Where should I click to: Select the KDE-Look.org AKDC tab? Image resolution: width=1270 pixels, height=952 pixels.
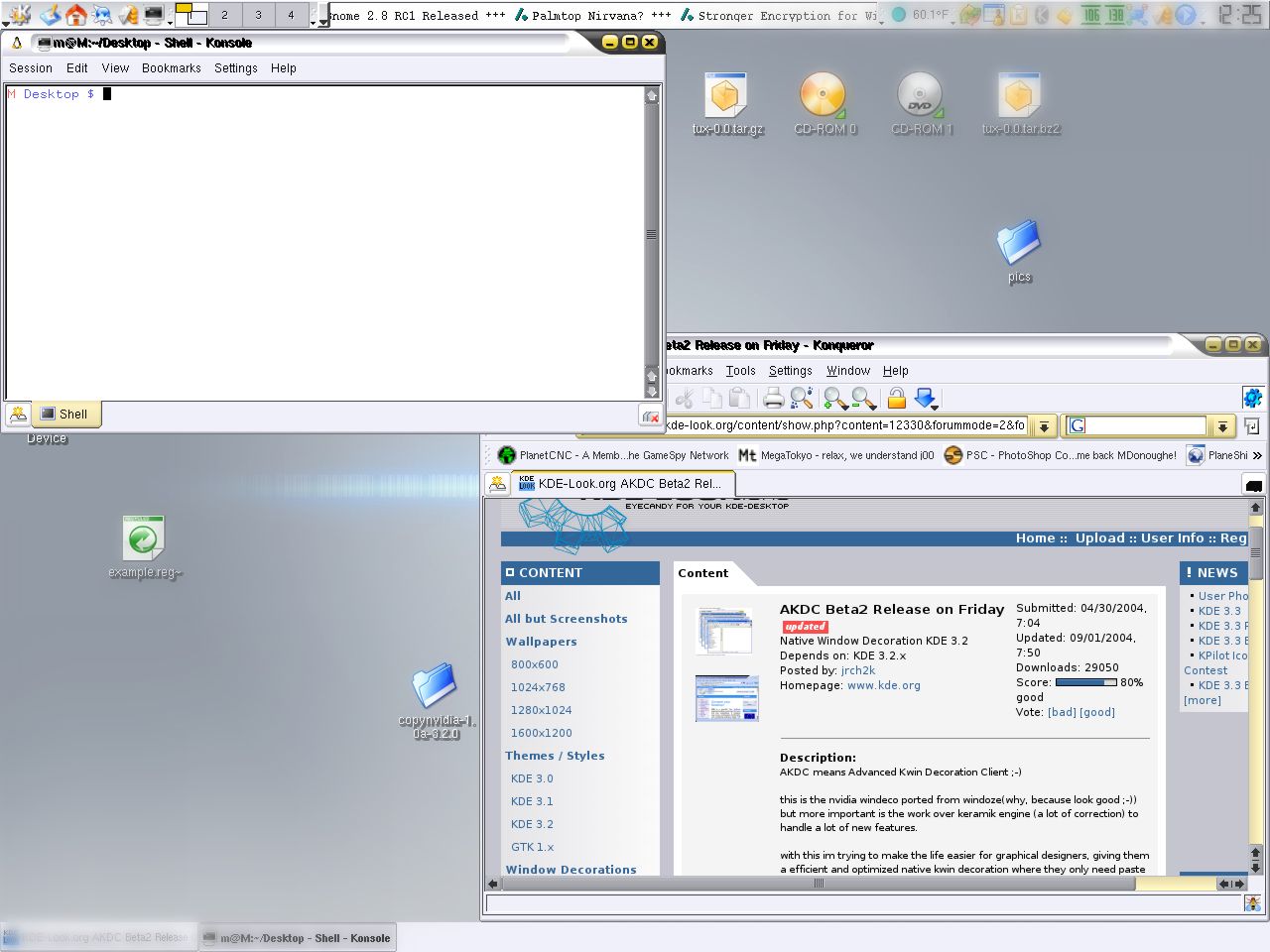pos(624,483)
